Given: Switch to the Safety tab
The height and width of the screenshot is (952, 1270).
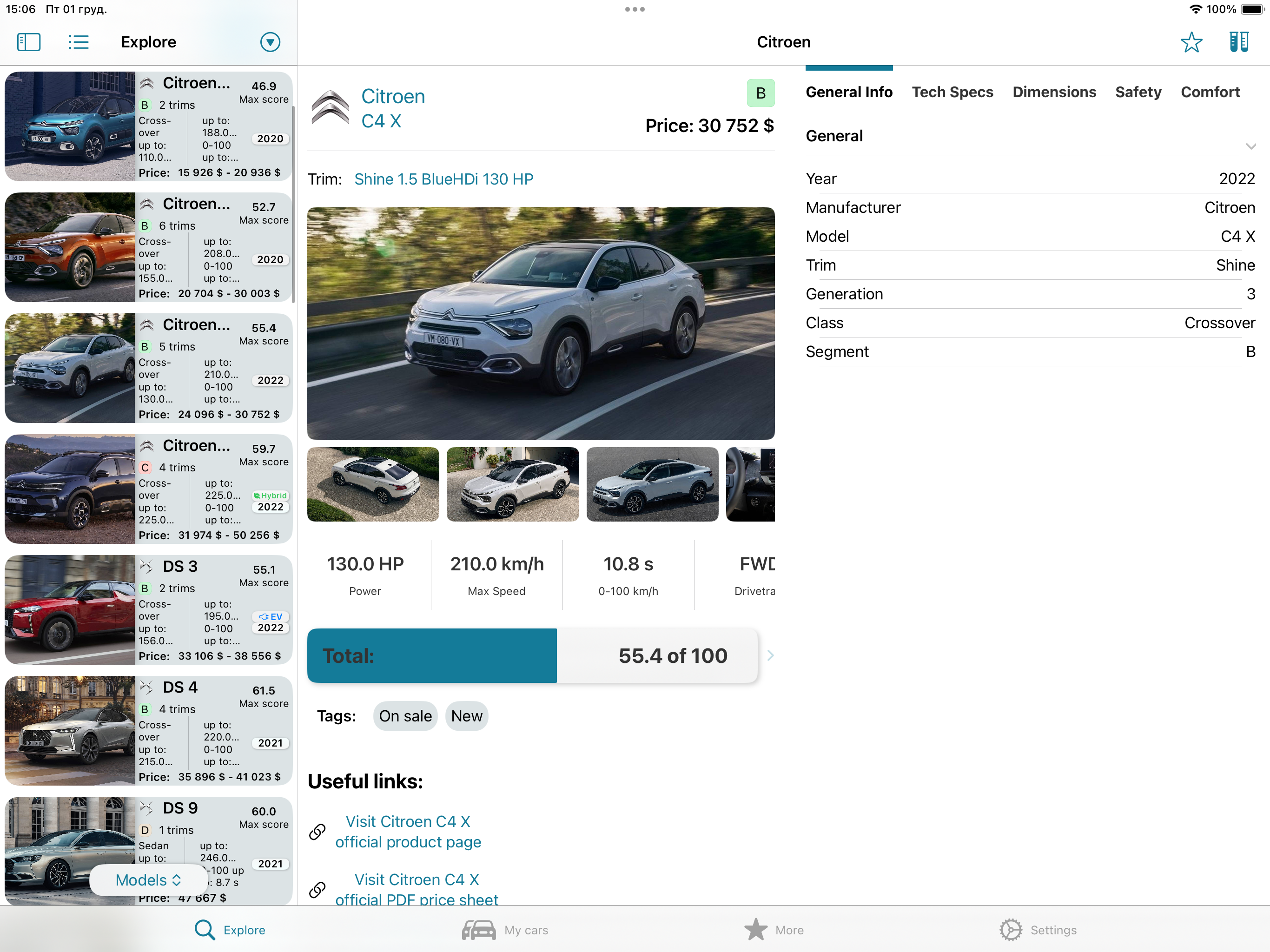Looking at the screenshot, I should [1138, 92].
